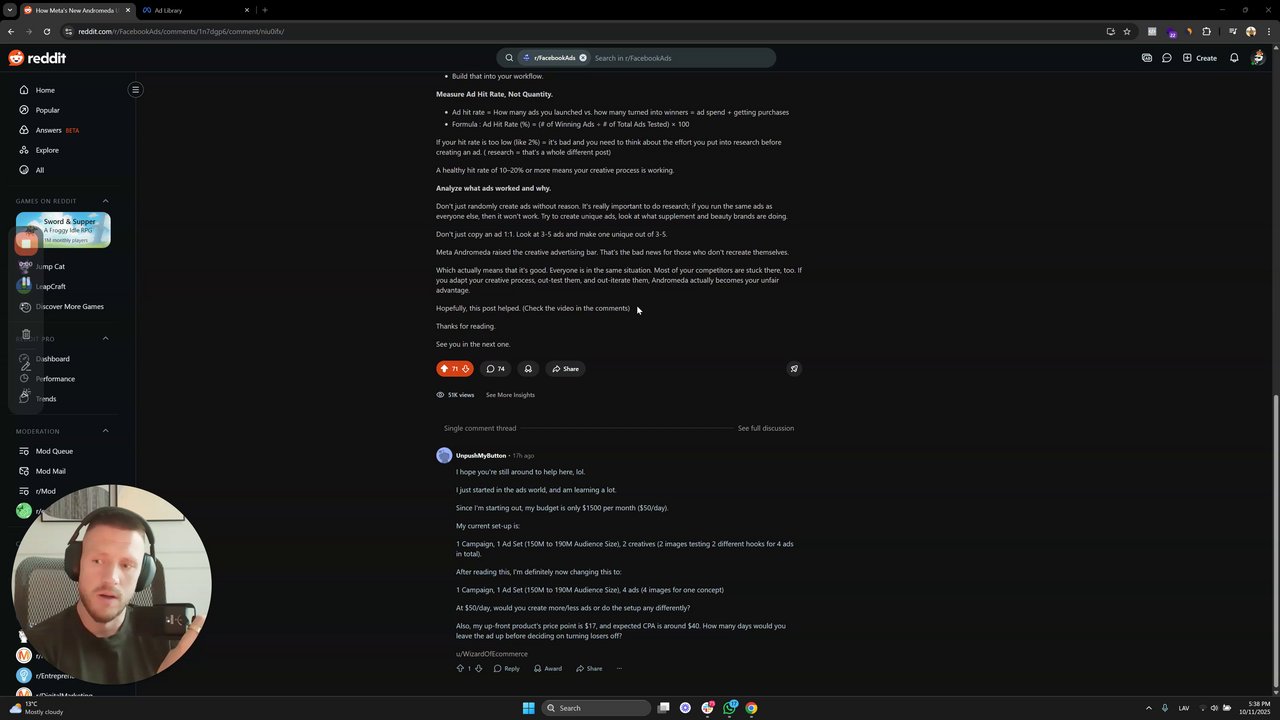Open Chrome extensions puzzle icon
This screenshot has width=1280, height=720.
pyautogui.click(x=1206, y=31)
